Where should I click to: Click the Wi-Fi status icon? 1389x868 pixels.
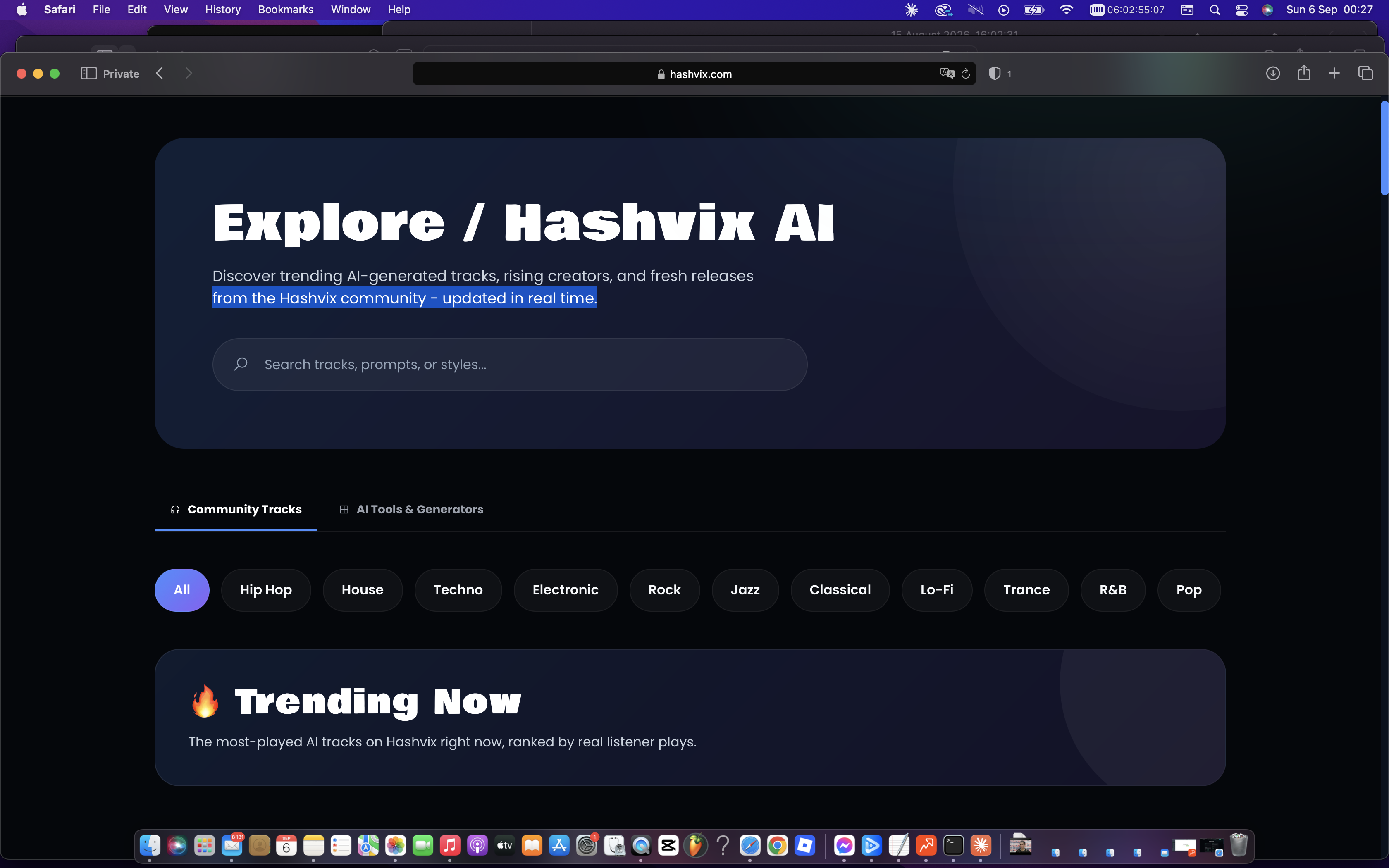click(x=1066, y=10)
